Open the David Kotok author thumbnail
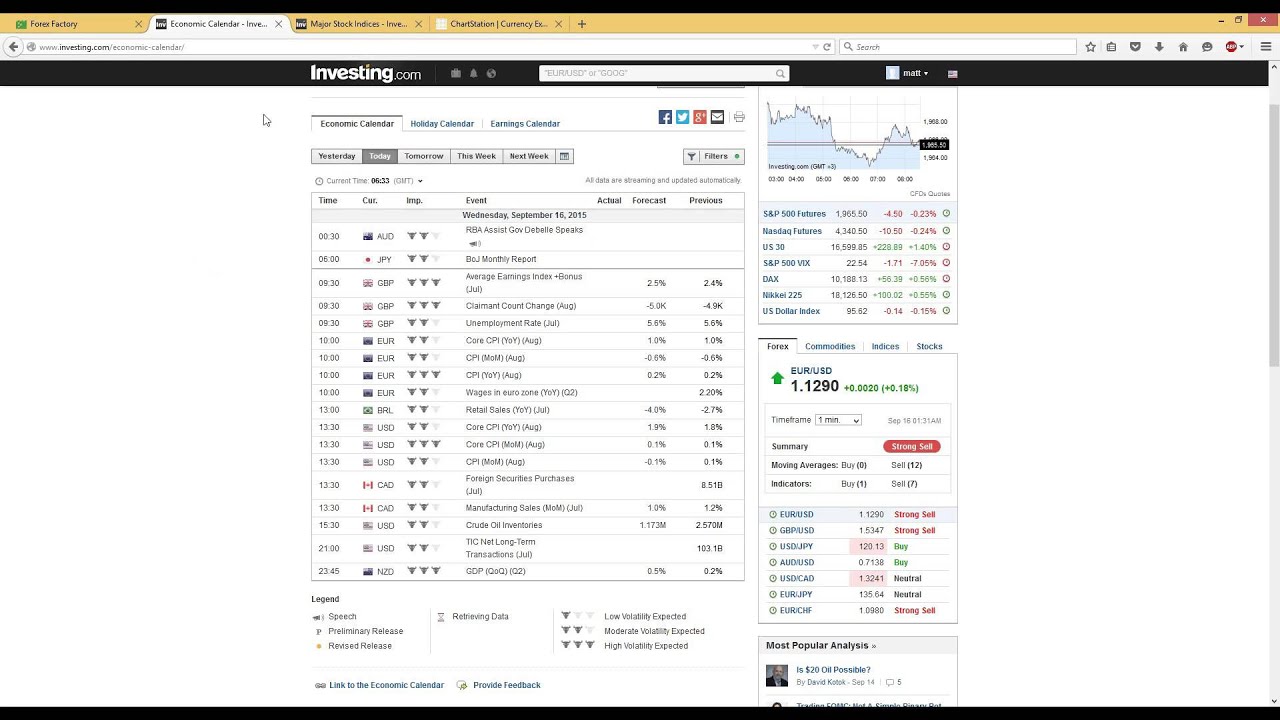Screen dimensions: 1280x720 777,676
